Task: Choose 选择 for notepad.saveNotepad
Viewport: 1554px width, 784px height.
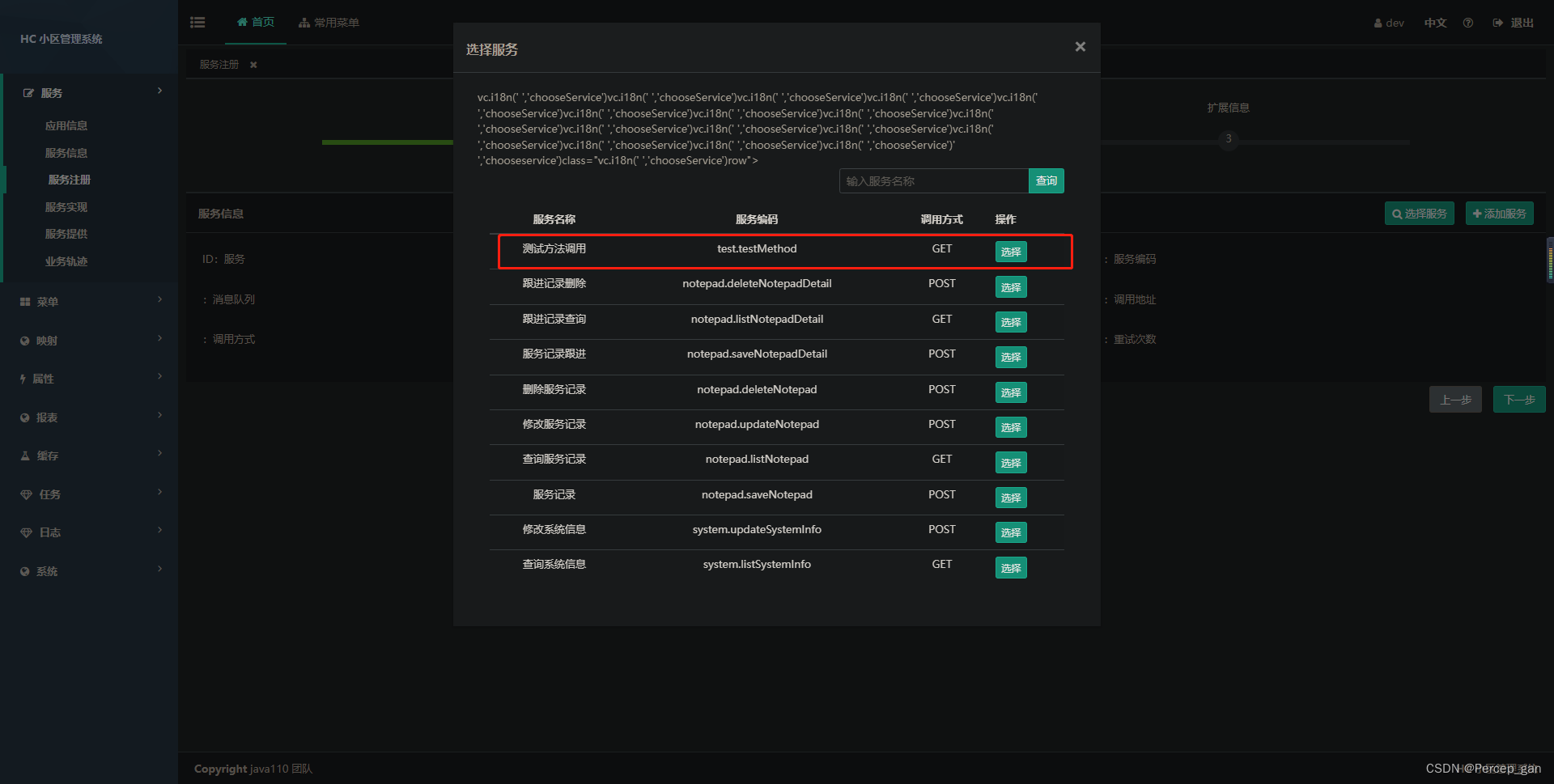Action: (1011, 498)
